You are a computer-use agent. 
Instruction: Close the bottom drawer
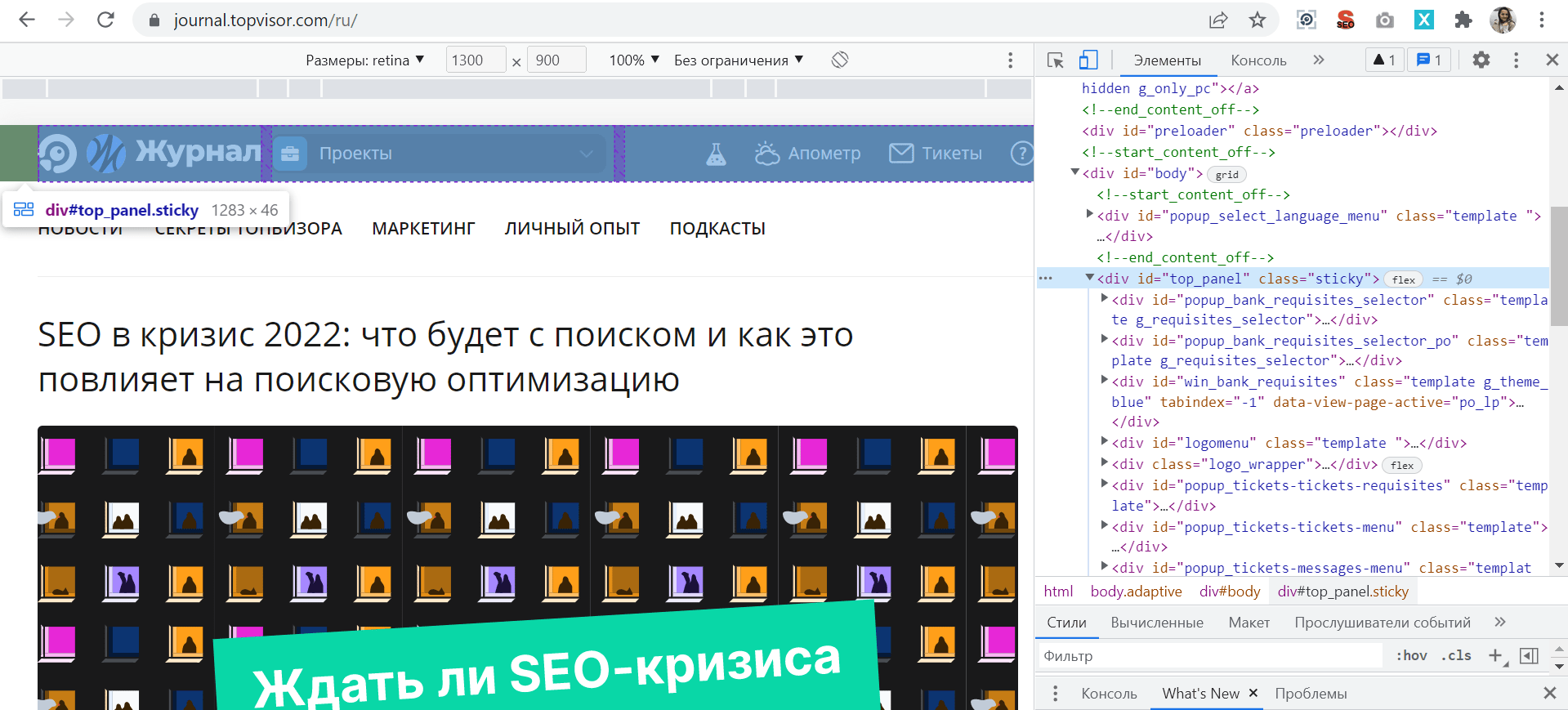(x=1550, y=693)
